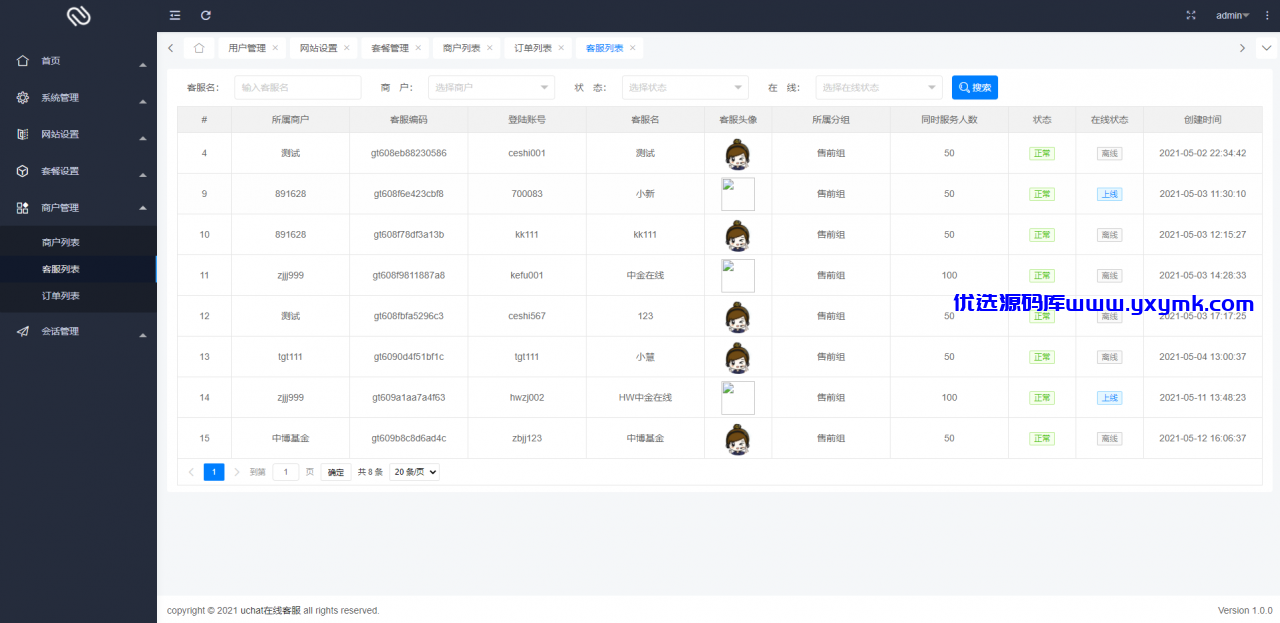The width and height of the screenshot is (1280, 623).
Task: Click the 离线 tag in ceshi001 row
Action: click(x=1109, y=153)
